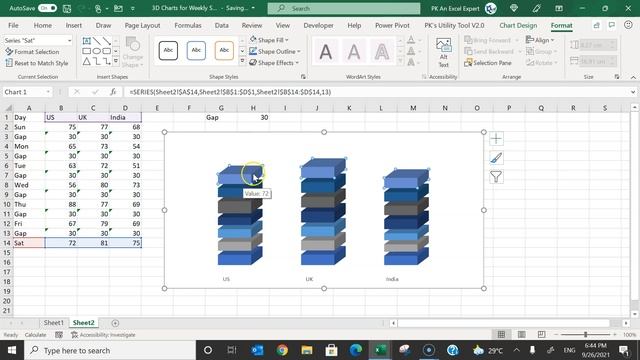The image size is (640, 360).
Task: Select the blue-outline shape style
Action: [196, 51]
